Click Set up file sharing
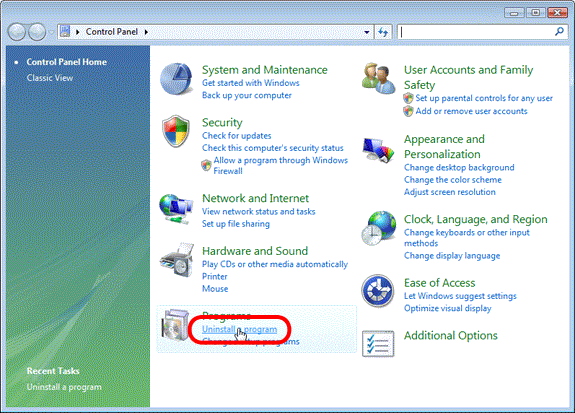This screenshot has width=575, height=413. point(236,224)
